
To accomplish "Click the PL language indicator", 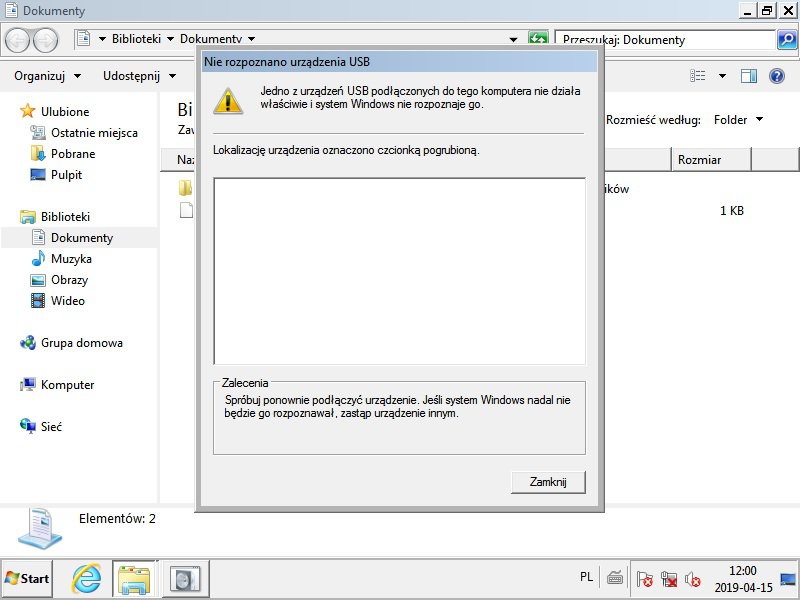I will coord(586,577).
